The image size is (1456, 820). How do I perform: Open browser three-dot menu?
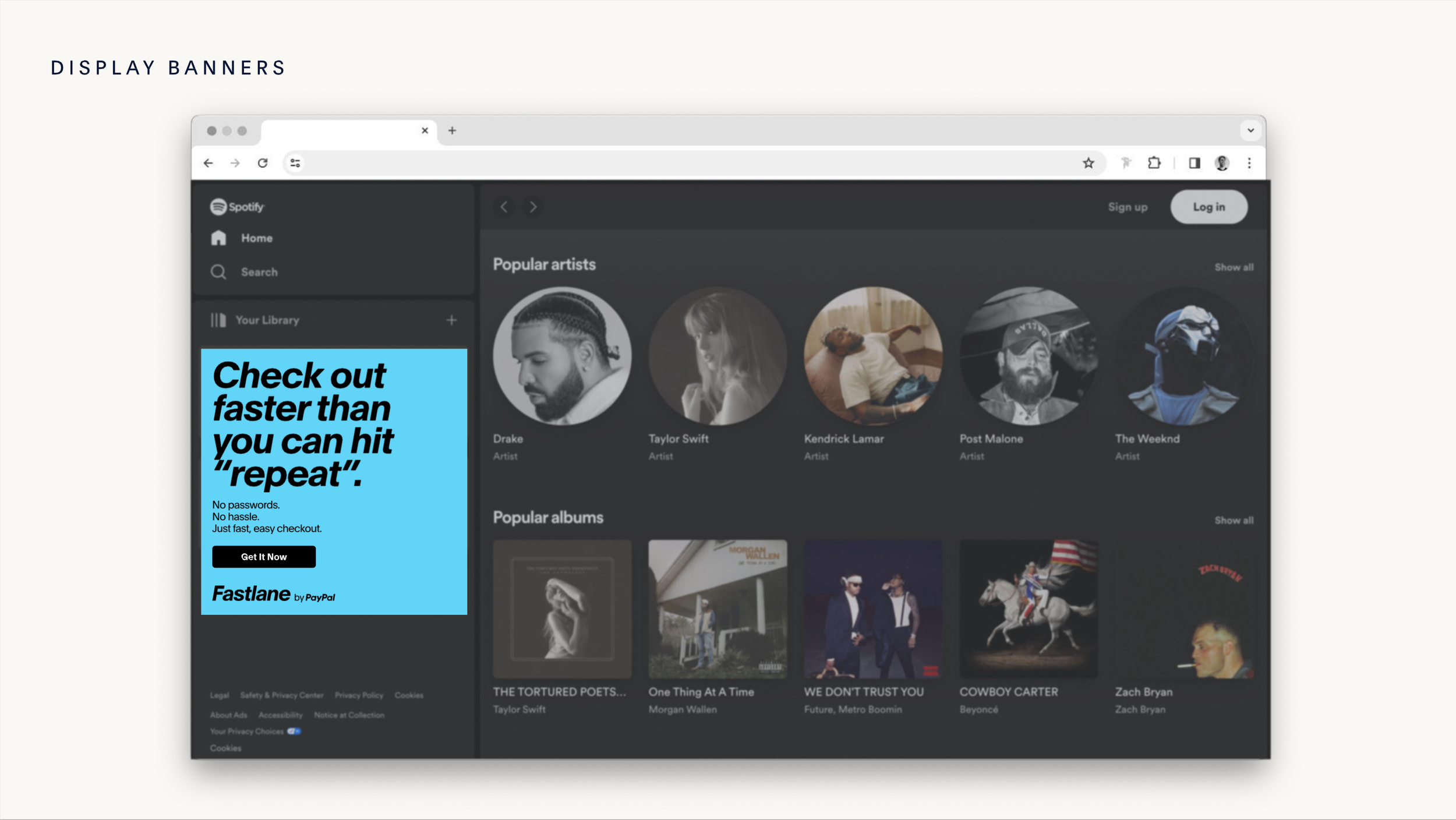1249,163
